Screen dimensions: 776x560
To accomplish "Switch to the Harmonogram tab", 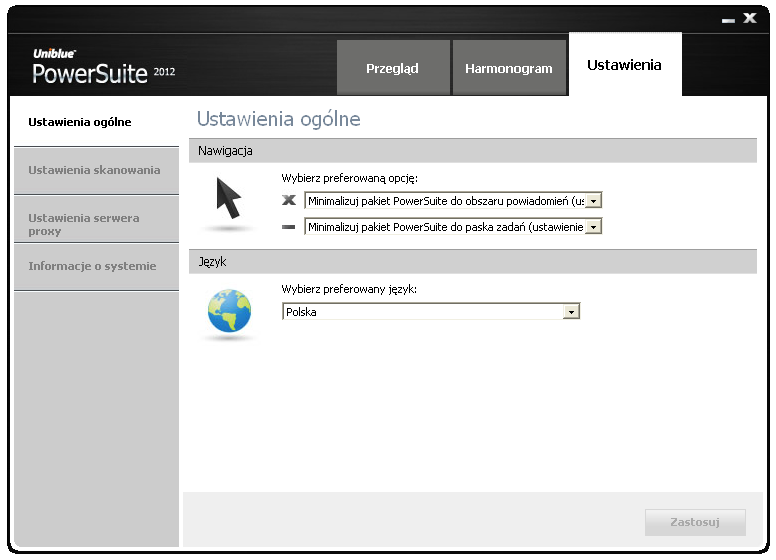I will click(x=509, y=68).
